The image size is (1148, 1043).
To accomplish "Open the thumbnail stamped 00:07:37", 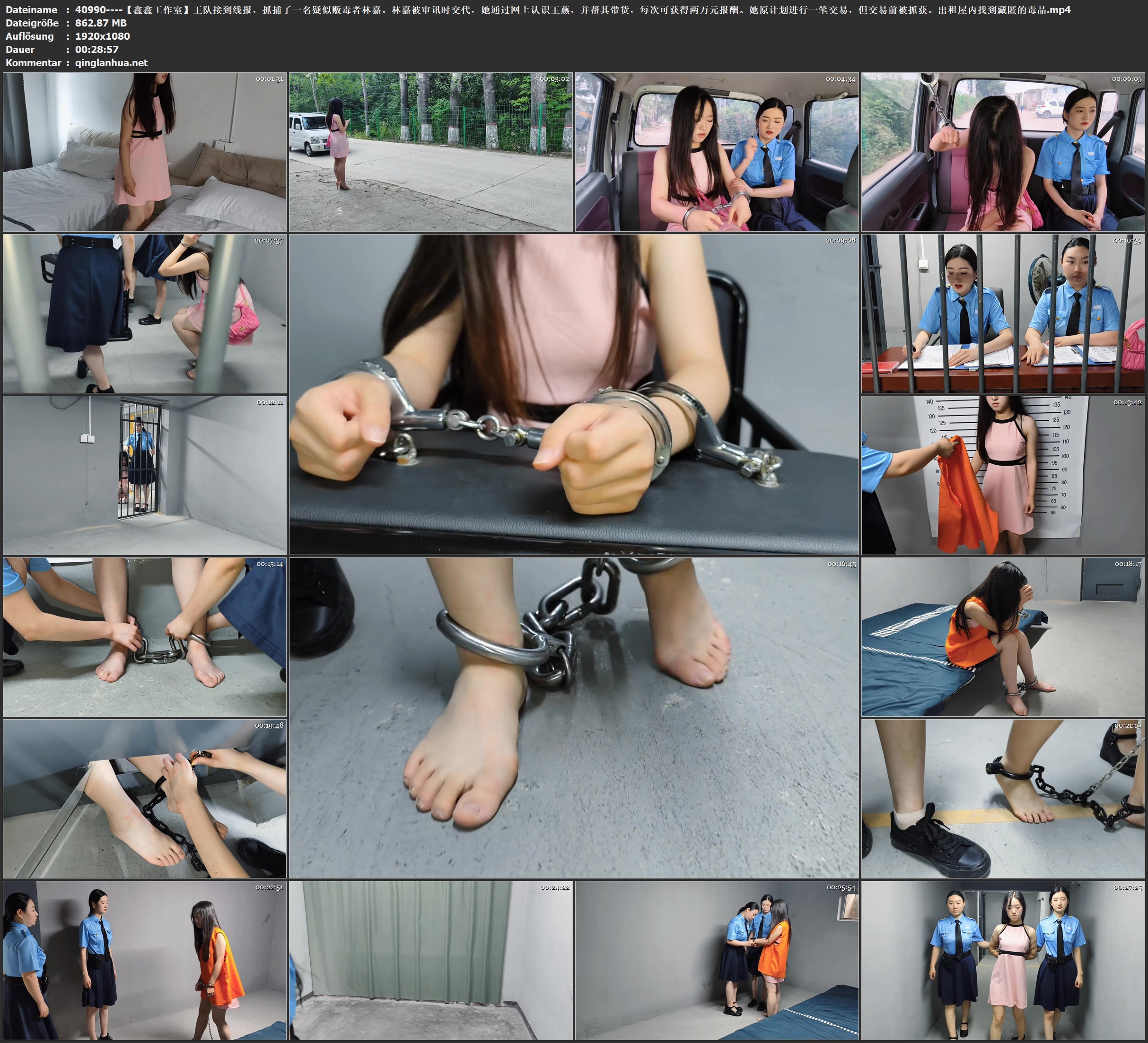I will 145,313.
